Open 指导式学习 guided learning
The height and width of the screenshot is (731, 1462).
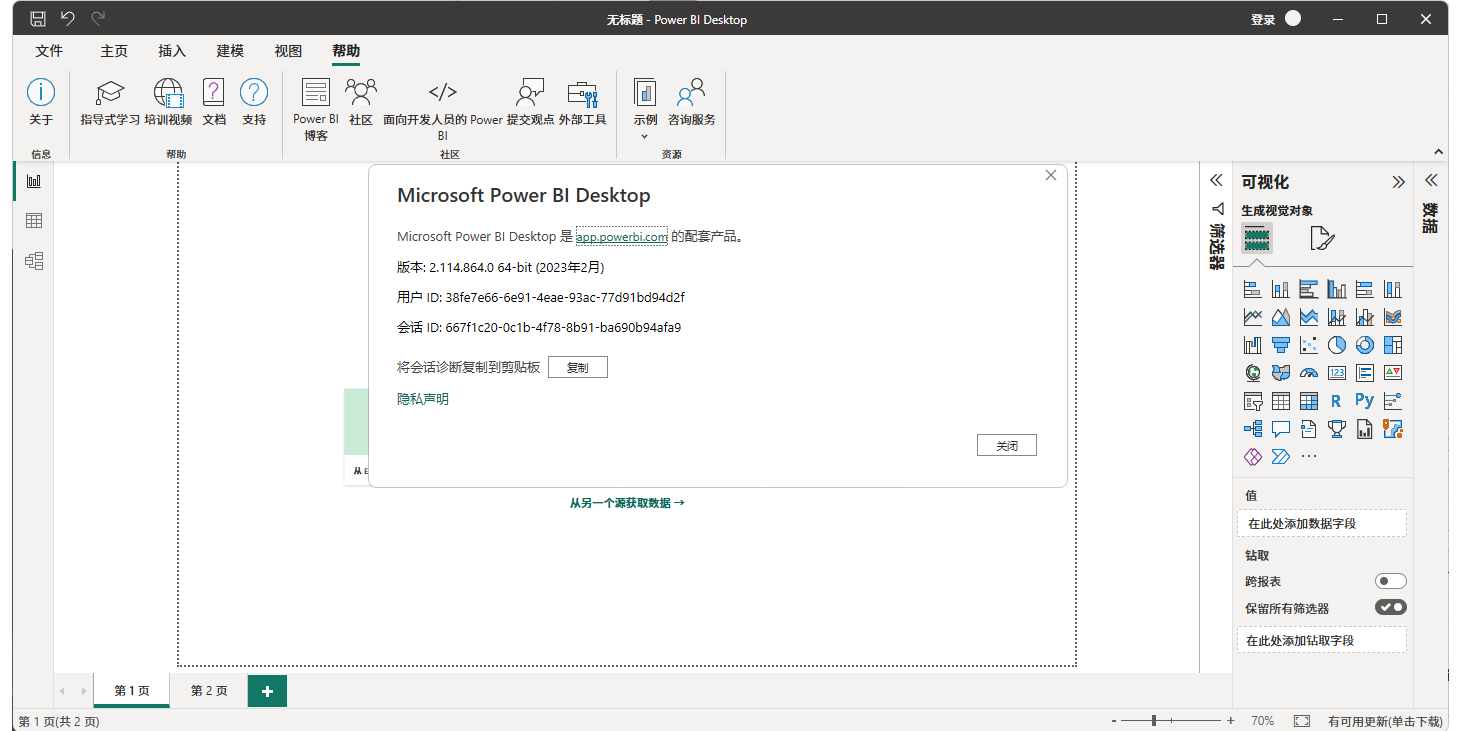click(x=110, y=94)
